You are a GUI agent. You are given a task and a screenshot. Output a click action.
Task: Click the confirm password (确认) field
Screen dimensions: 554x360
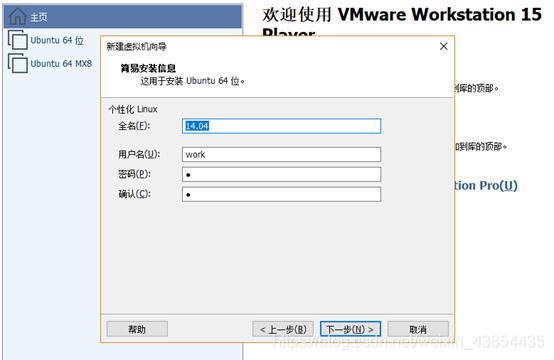pyautogui.click(x=281, y=194)
